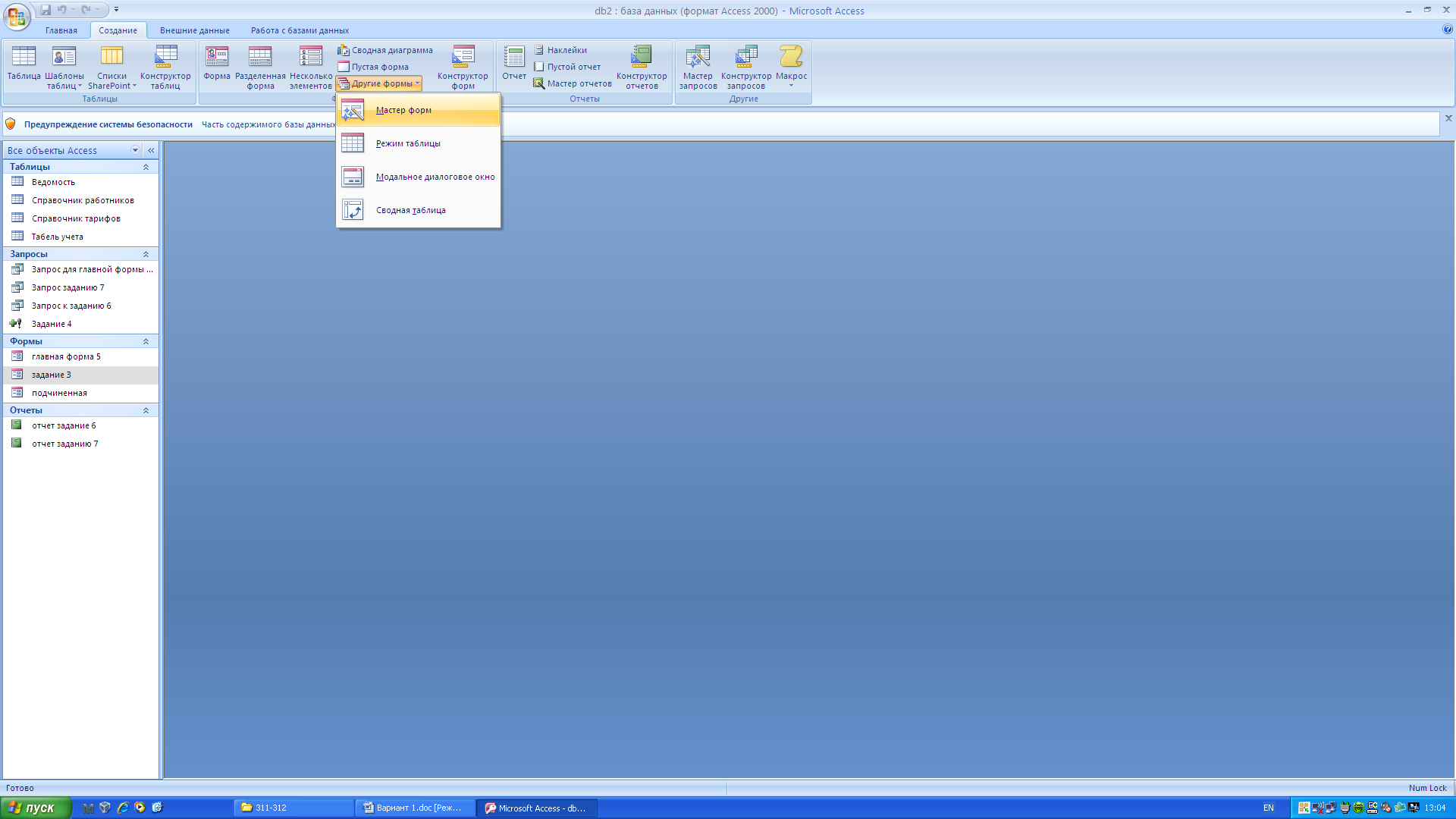Viewport: 1456px width, 819px height.
Task: Open Макрос dropdown button
Action: 791,67
